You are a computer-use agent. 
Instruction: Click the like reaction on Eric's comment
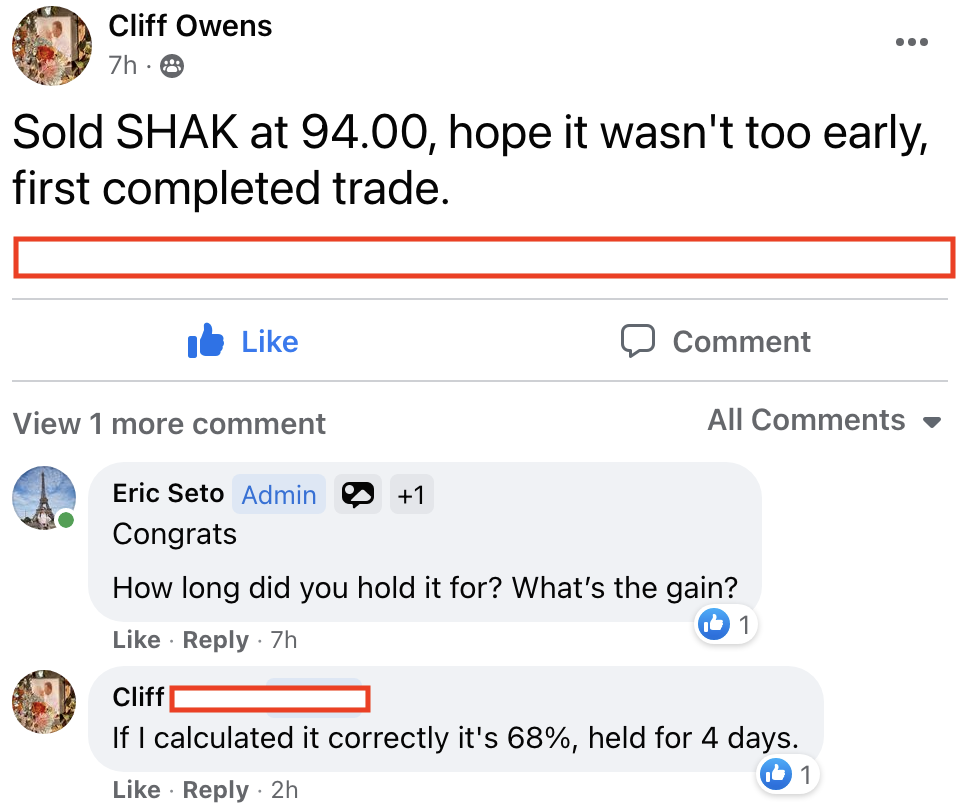click(714, 625)
